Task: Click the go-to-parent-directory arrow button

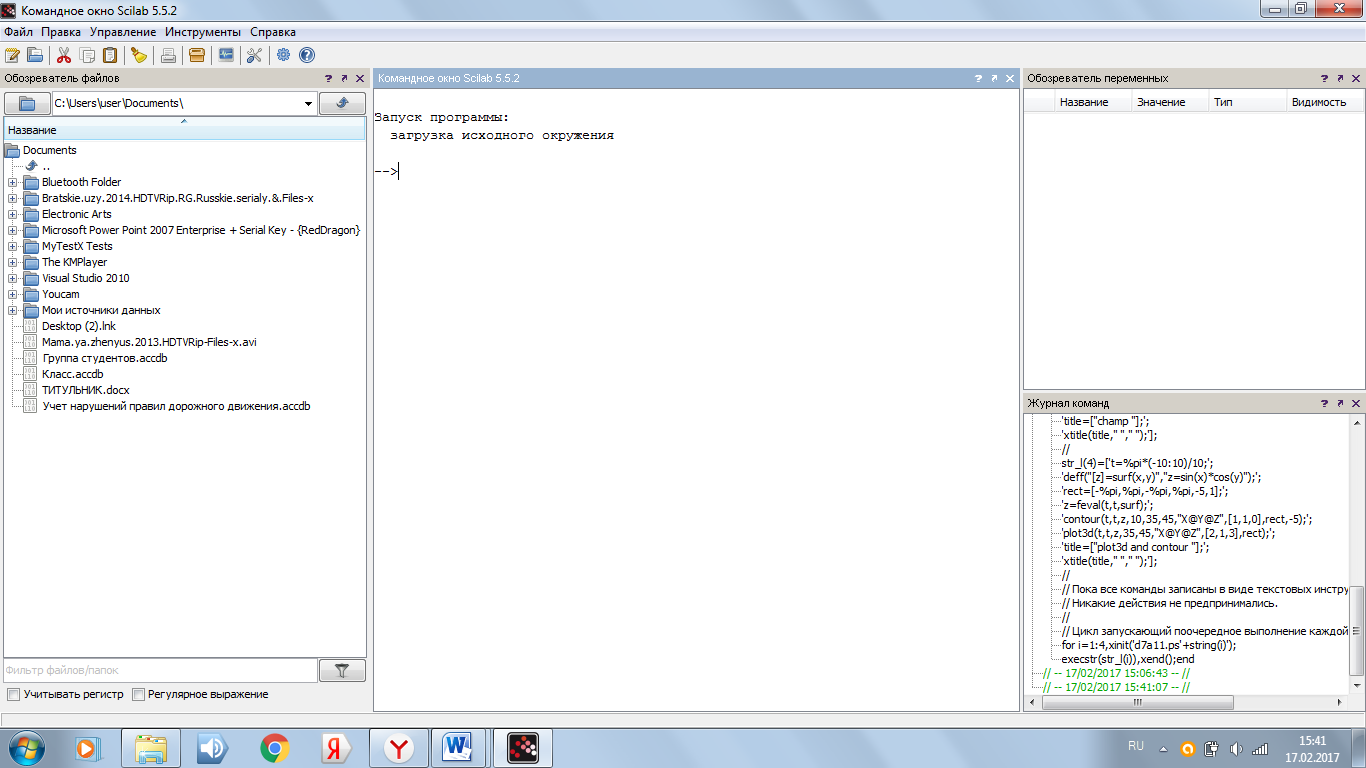Action: pyautogui.click(x=342, y=103)
